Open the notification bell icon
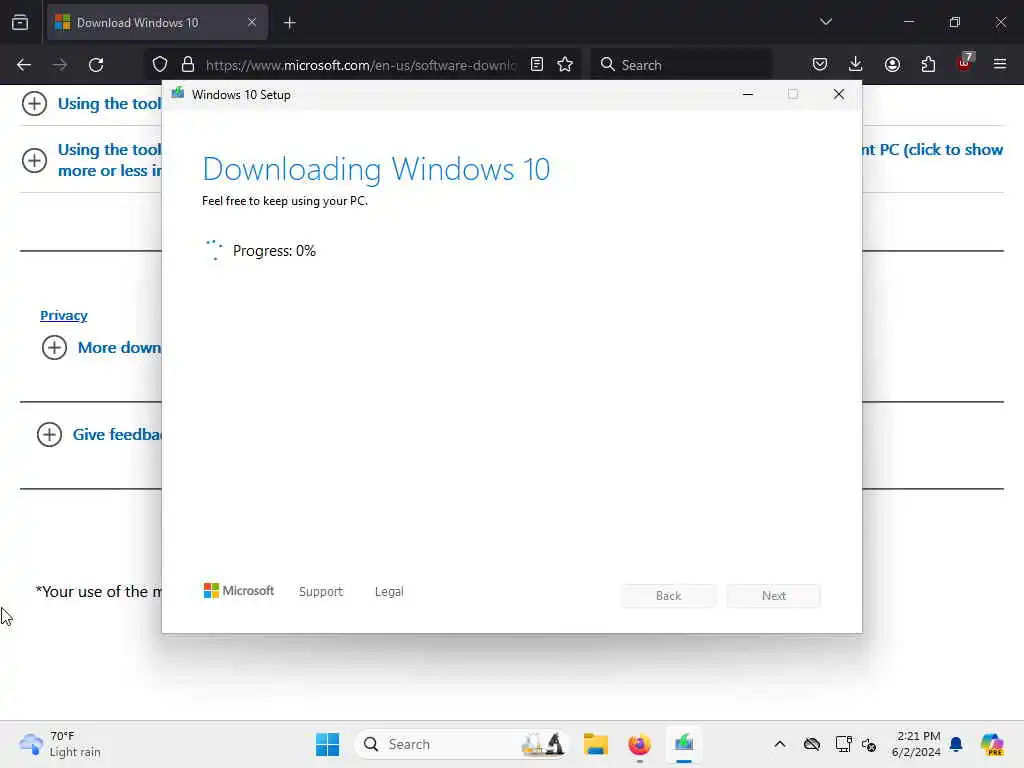 pyautogui.click(x=957, y=744)
